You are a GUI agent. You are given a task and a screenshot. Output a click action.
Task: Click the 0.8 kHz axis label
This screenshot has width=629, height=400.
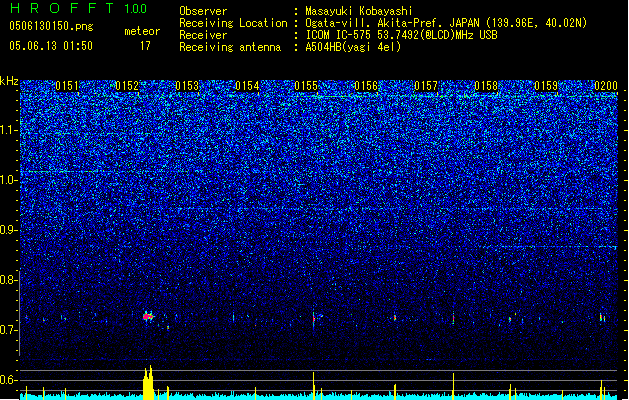point(9,280)
